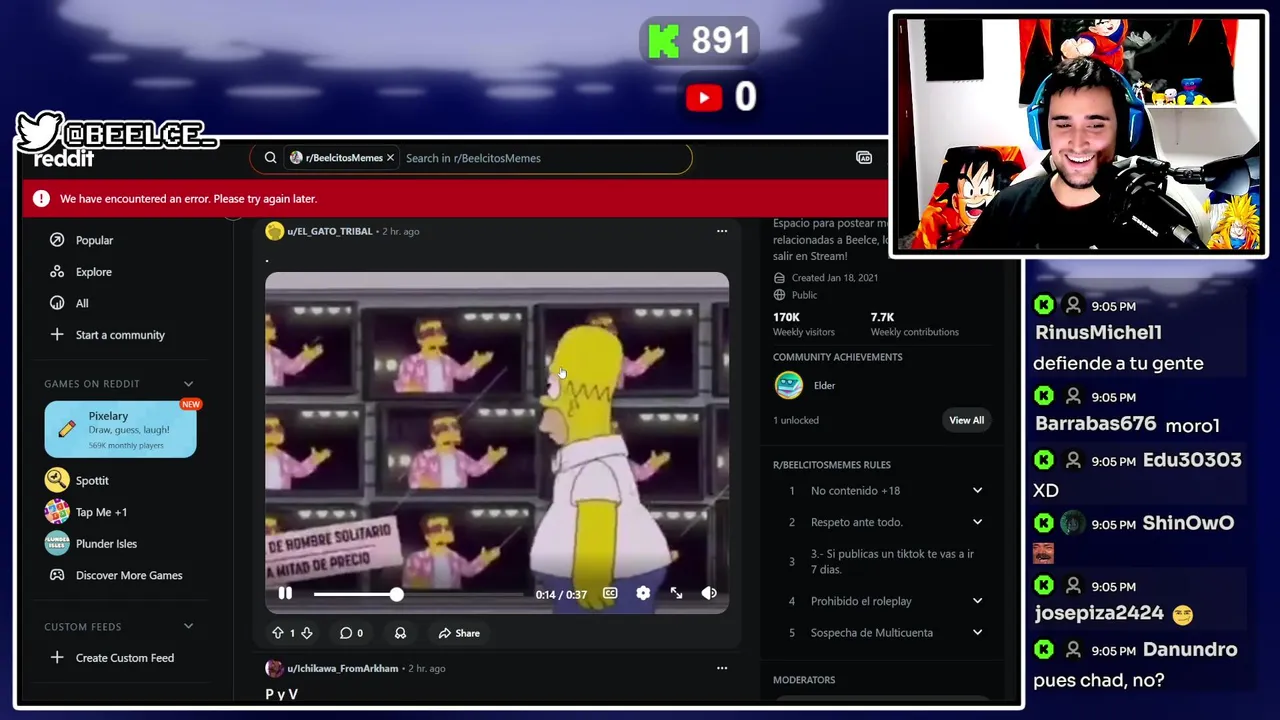1280x720 pixels.
Task: Click Barrabas676 username in chat
Action: pos(1095,424)
